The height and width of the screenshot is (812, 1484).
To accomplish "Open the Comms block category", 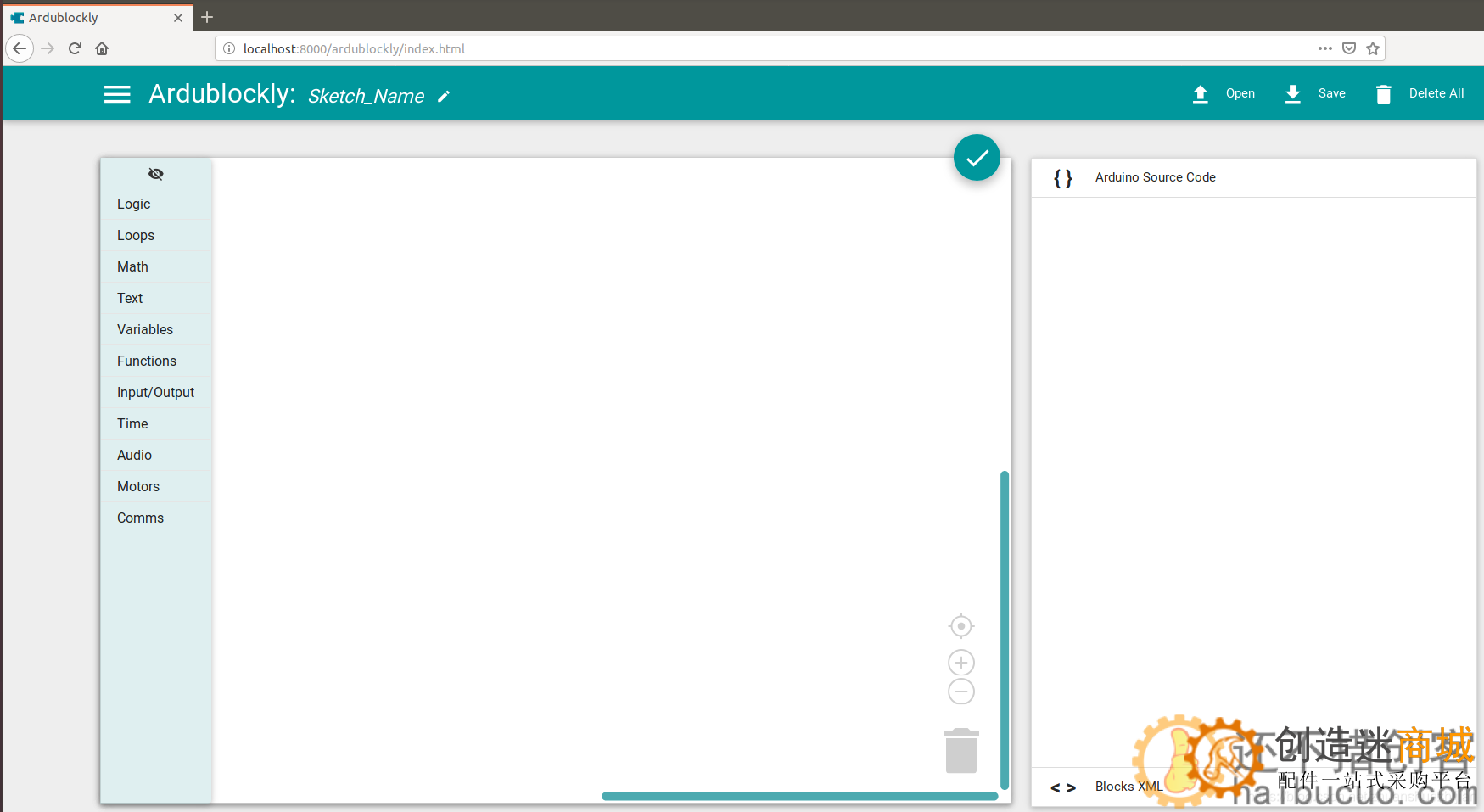I will coord(156,518).
